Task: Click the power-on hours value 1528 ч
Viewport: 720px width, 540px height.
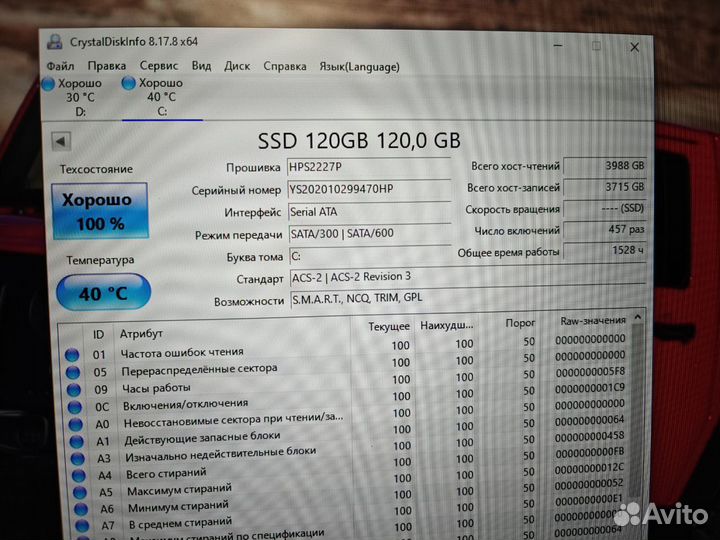Action: [x=604, y=251]
